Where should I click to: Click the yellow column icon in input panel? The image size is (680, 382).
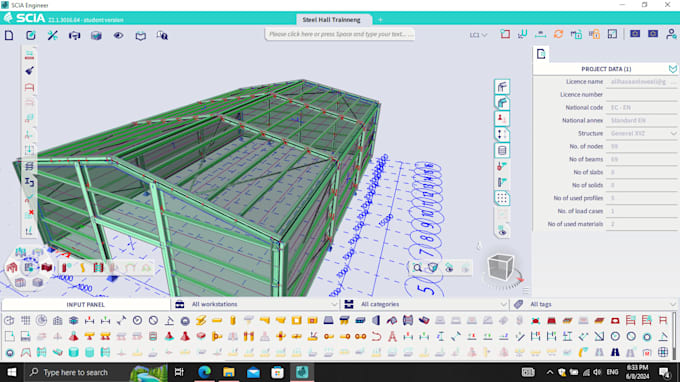click(x=233, y=320)
